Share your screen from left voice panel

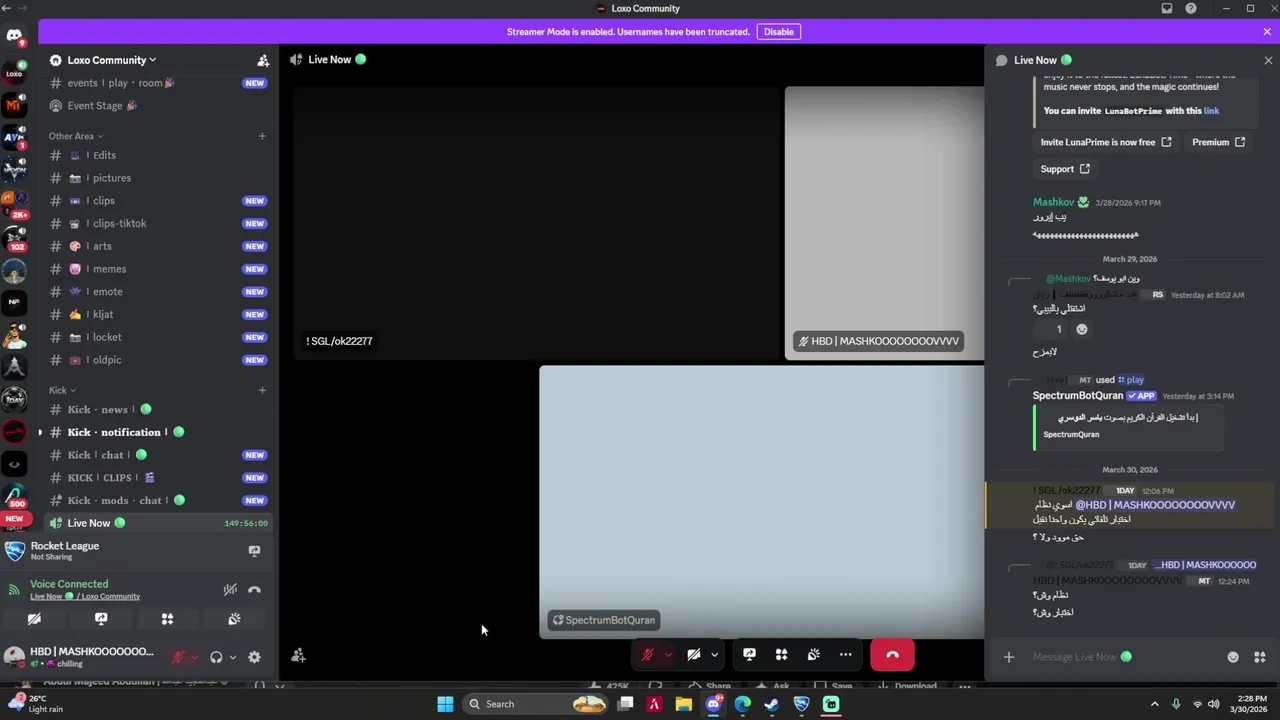tap(101, 619)
